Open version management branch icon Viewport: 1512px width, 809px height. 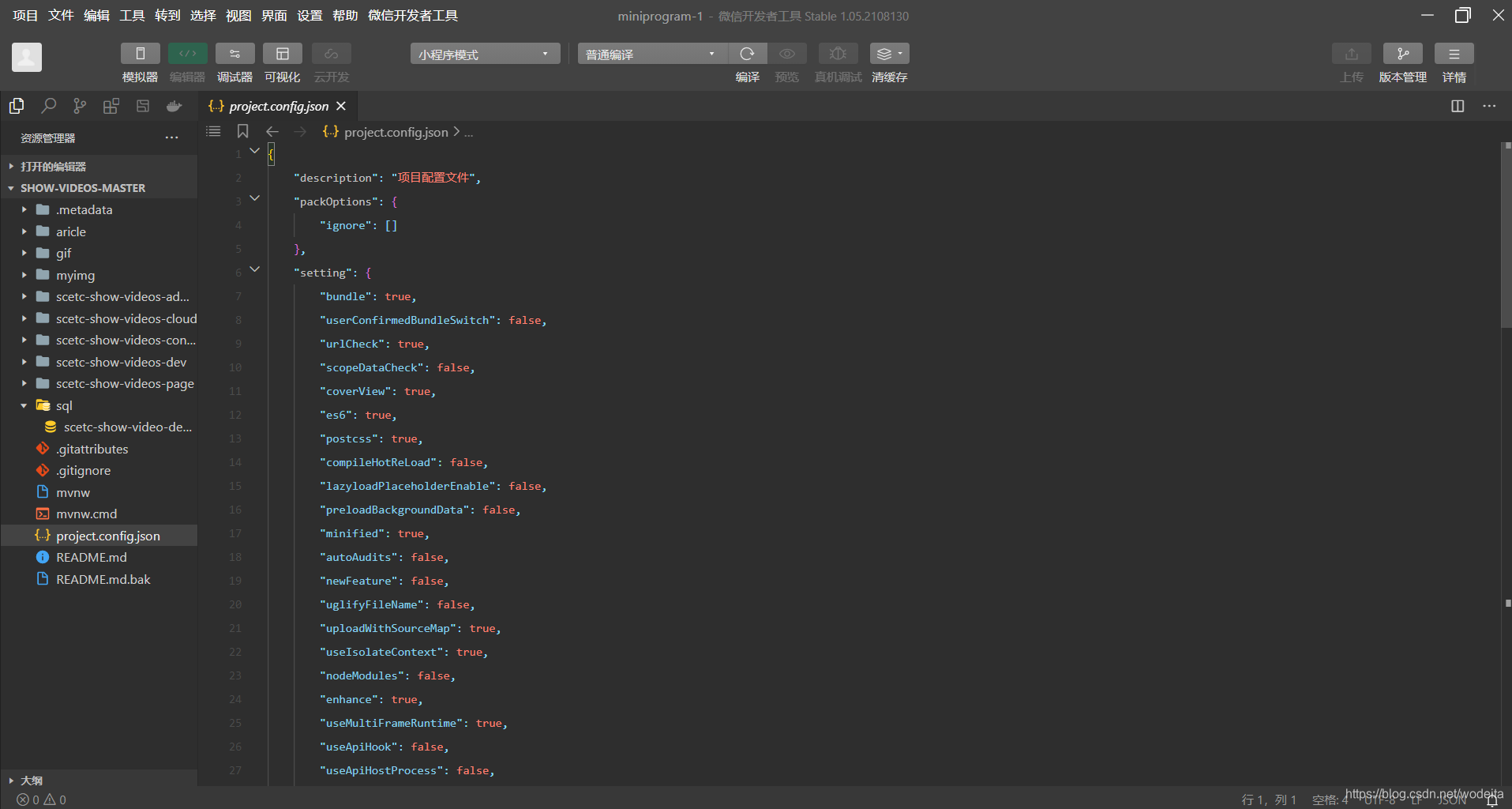click(x=1403, y=54)
